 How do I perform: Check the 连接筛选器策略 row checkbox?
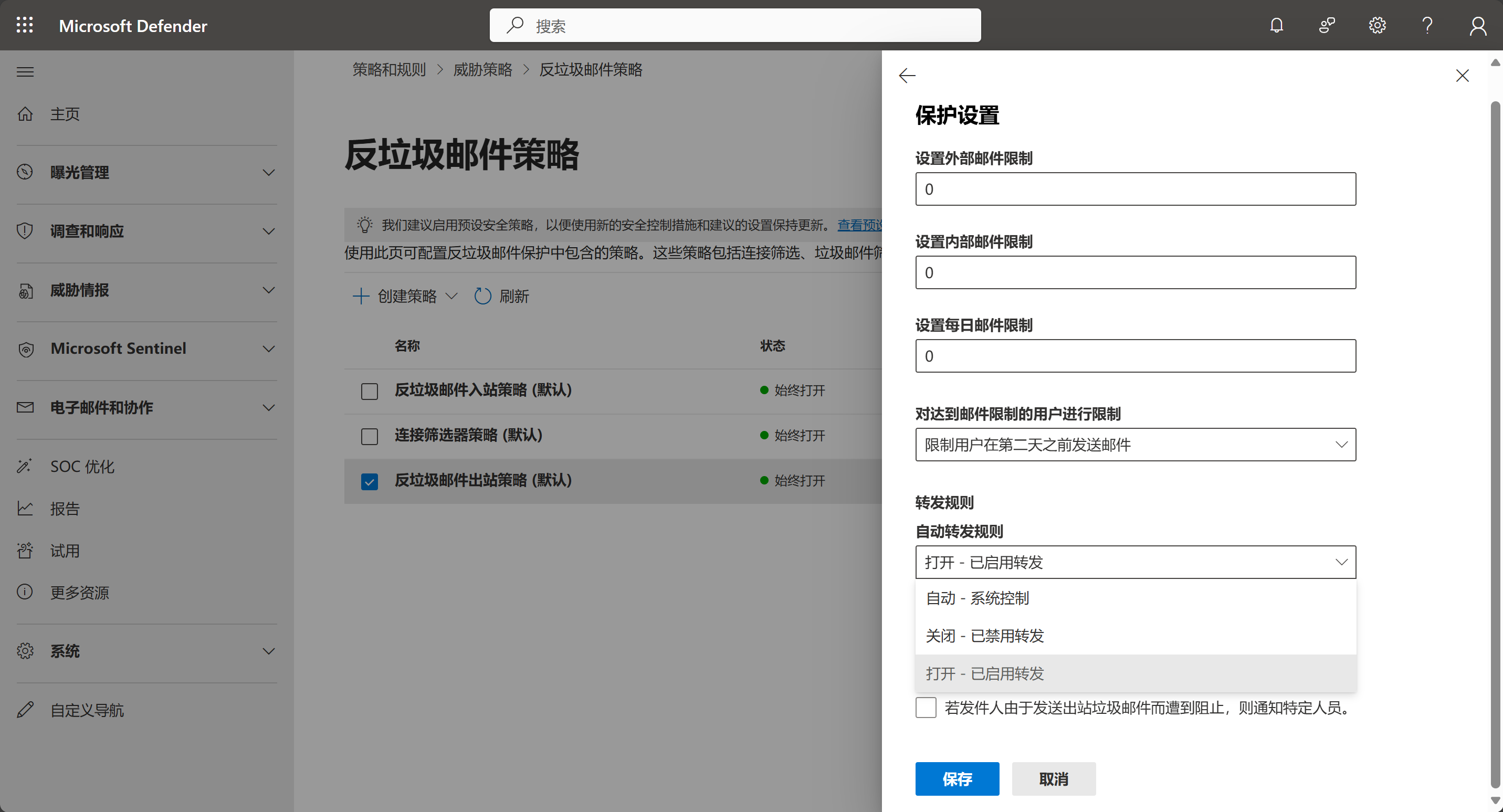coord(370,436)
